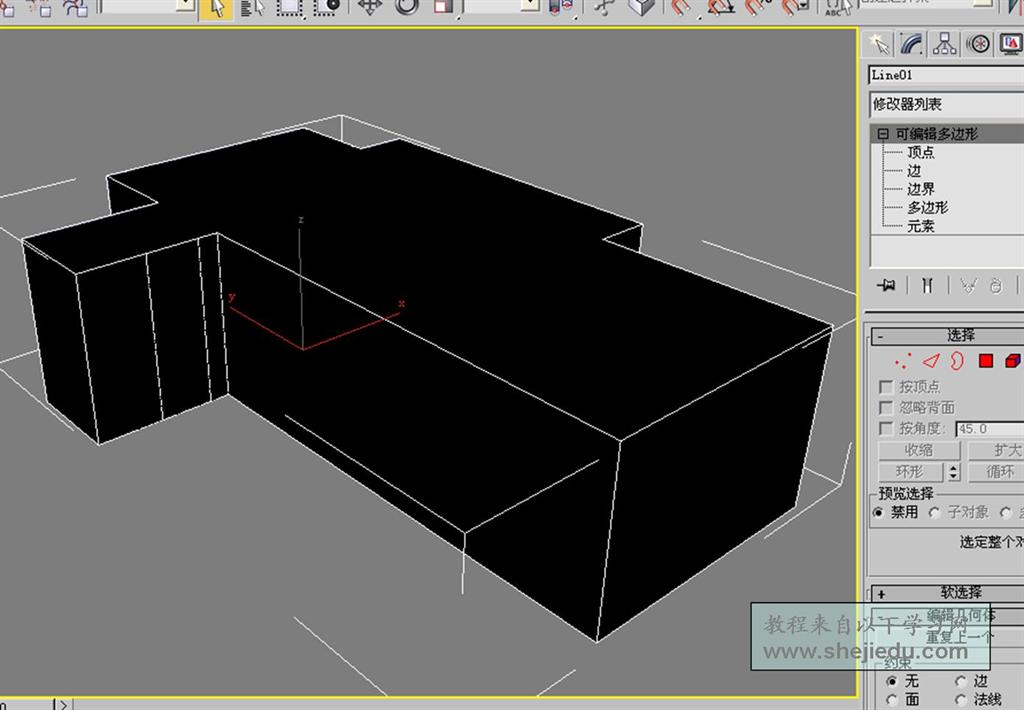
Task: Choose Polygon sub-object selection square icon
Action: click(x=986, y=361)
